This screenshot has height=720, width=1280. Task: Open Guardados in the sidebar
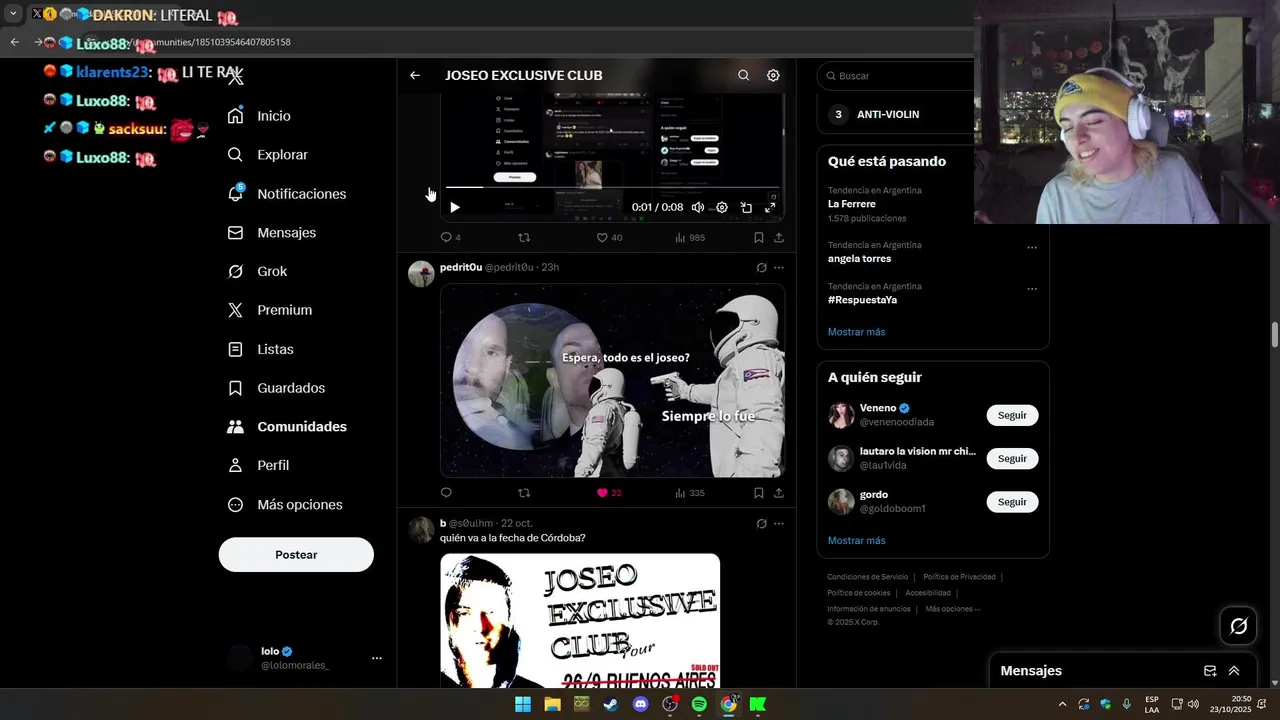(277, 388)
